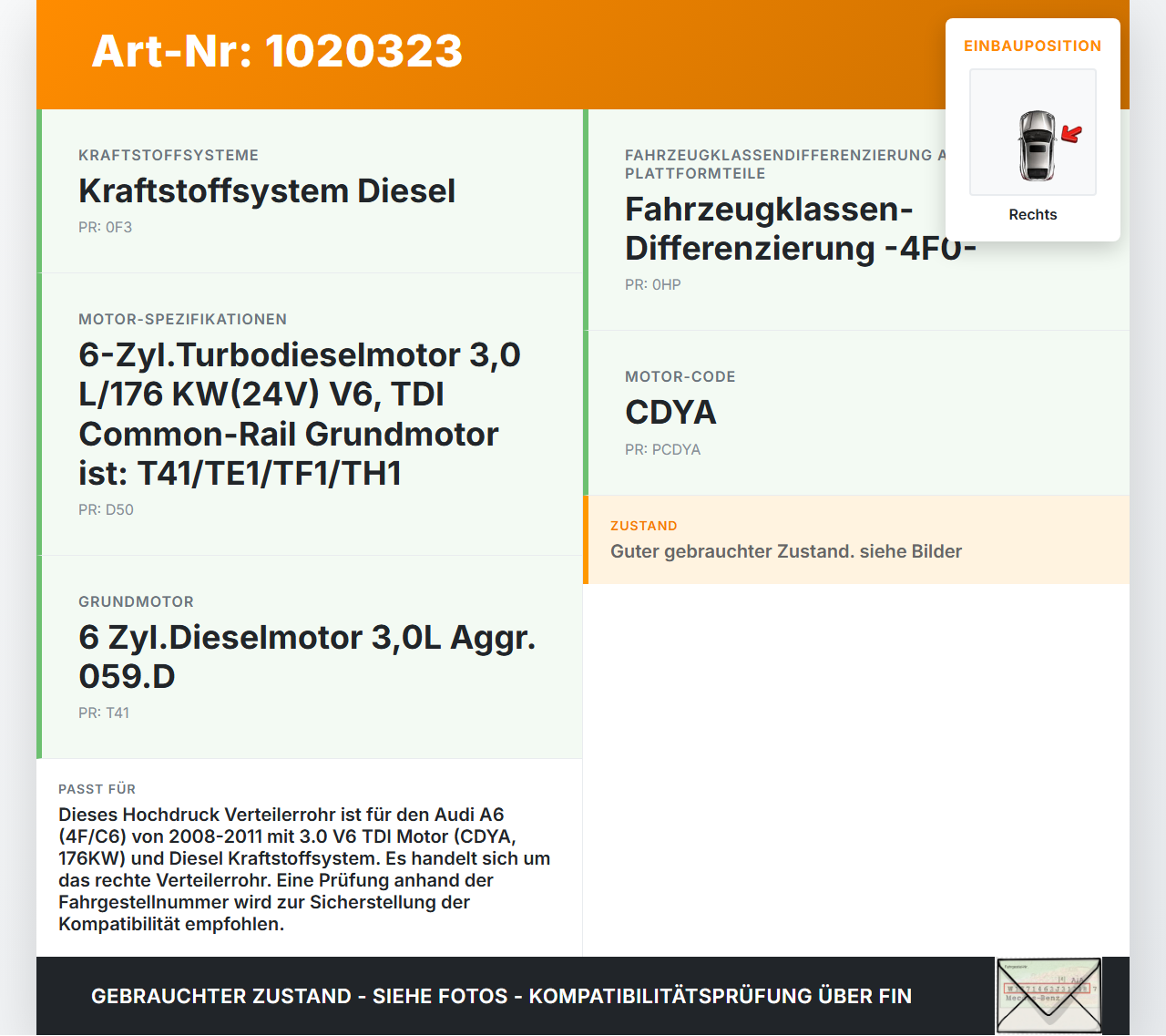This screenshot has height=1036, width=1166.
Task: Toggle the Einbauposition Rechts selection
Action: pyautogui.click(x=1032, y=215)
